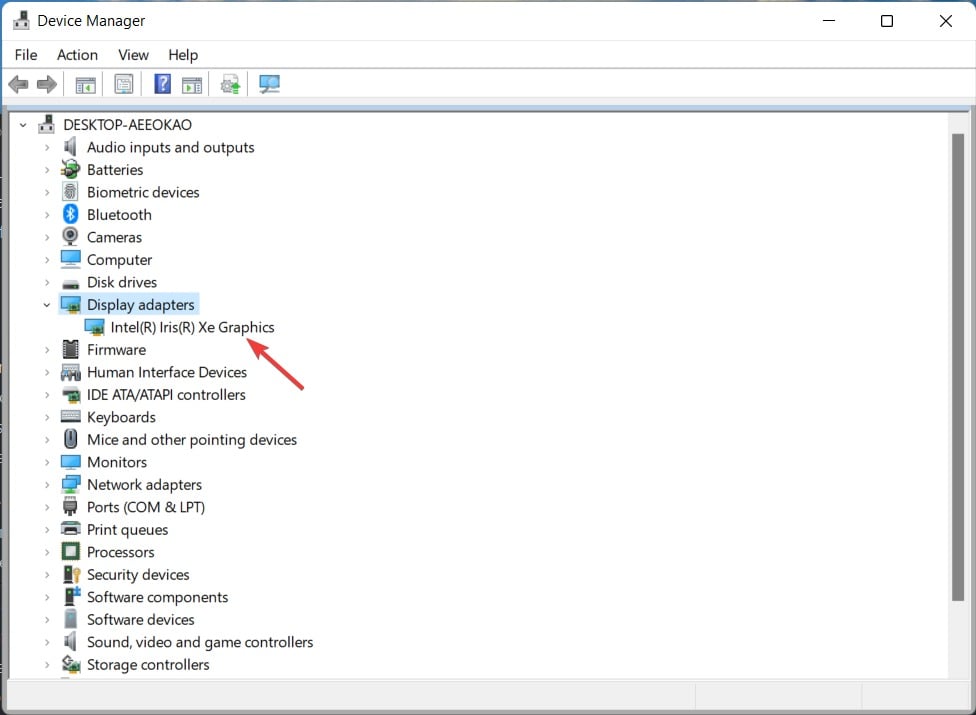
Task: Open the Properties toolbar icon
Action: [x=124, y=84]
